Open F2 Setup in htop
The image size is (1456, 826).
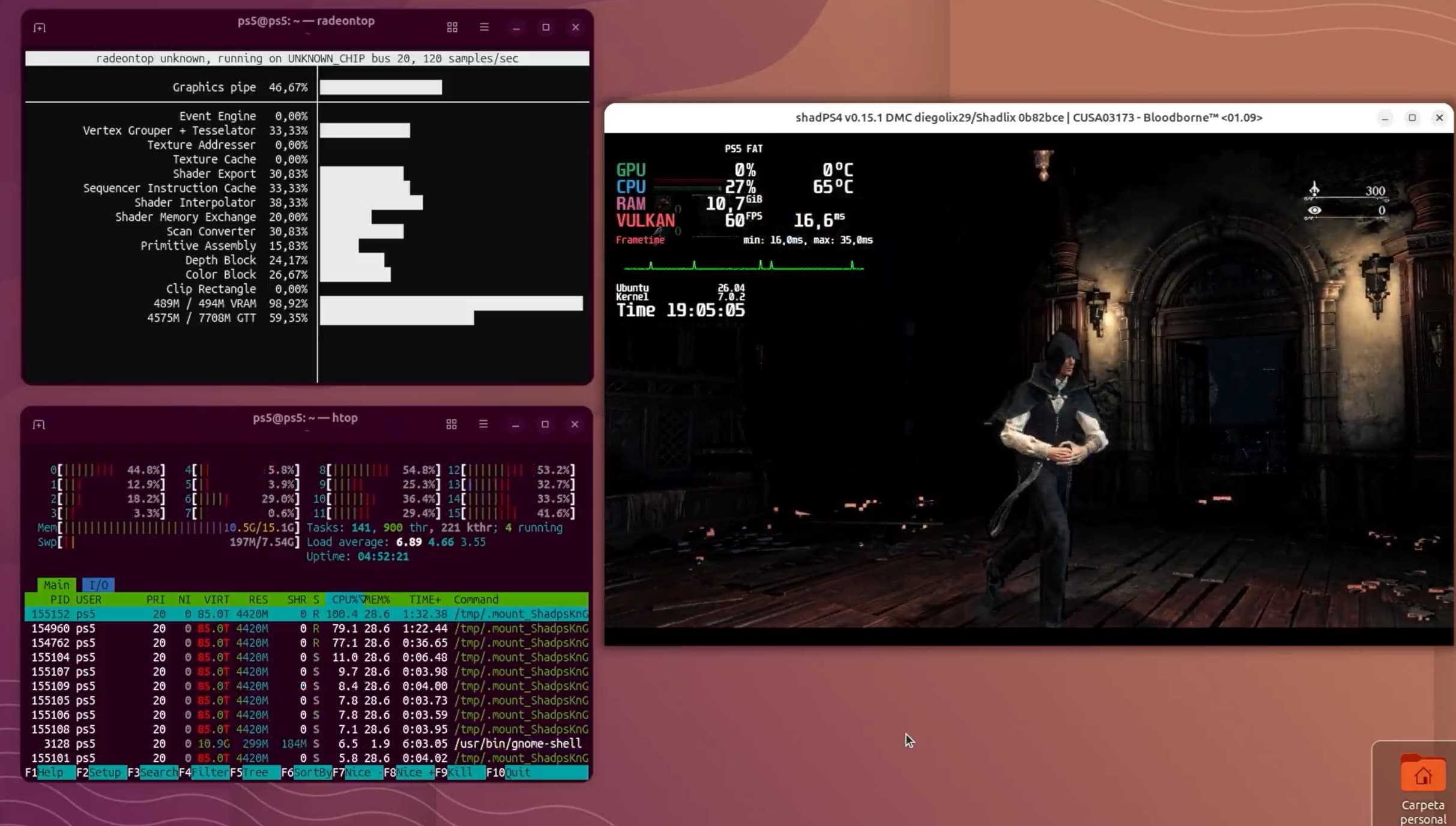[101, 772]
